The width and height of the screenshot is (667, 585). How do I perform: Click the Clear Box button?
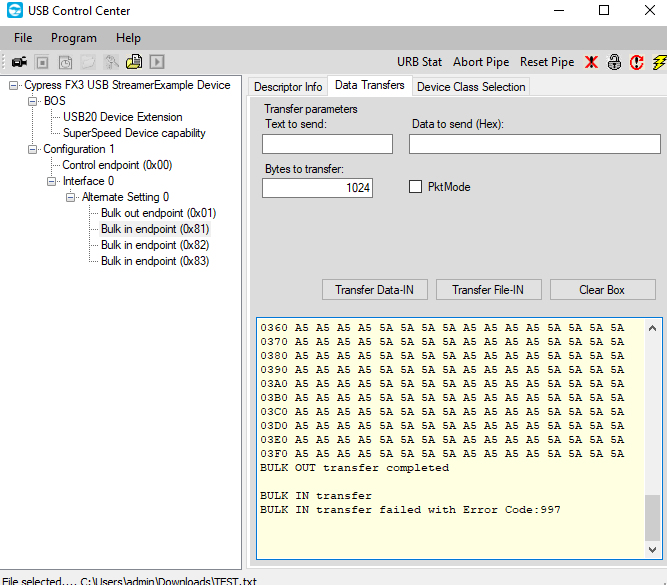click(602, 290)
